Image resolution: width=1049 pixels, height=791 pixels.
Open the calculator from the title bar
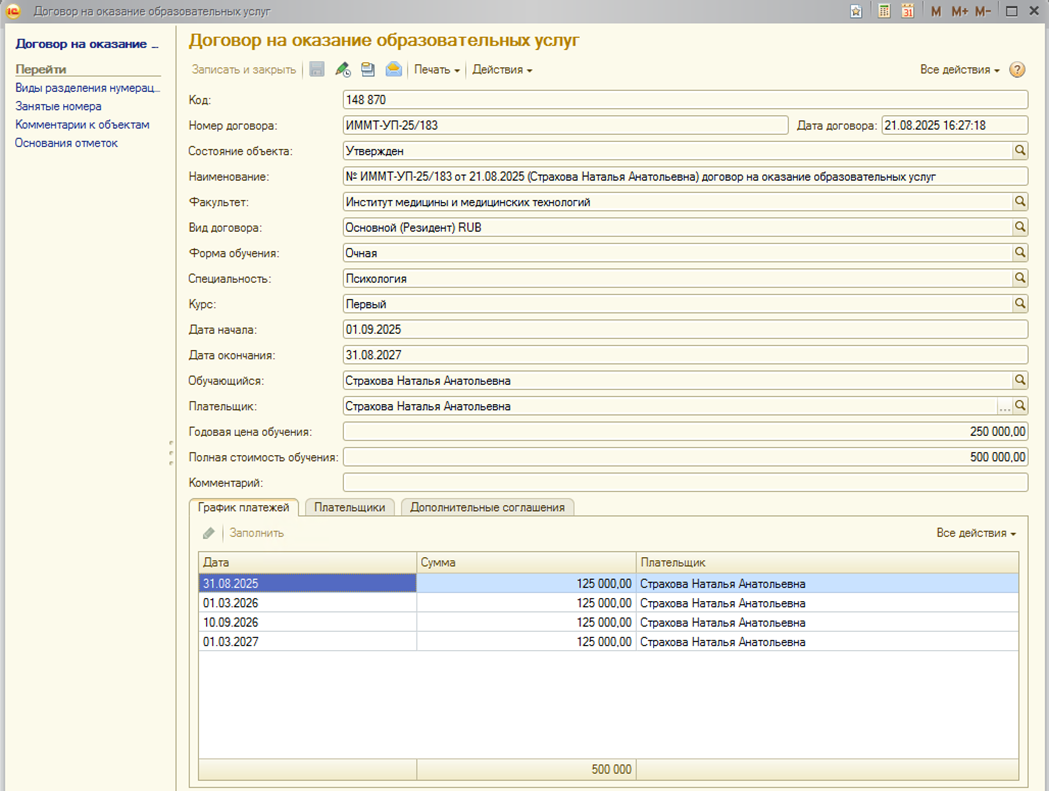(884, 11)
